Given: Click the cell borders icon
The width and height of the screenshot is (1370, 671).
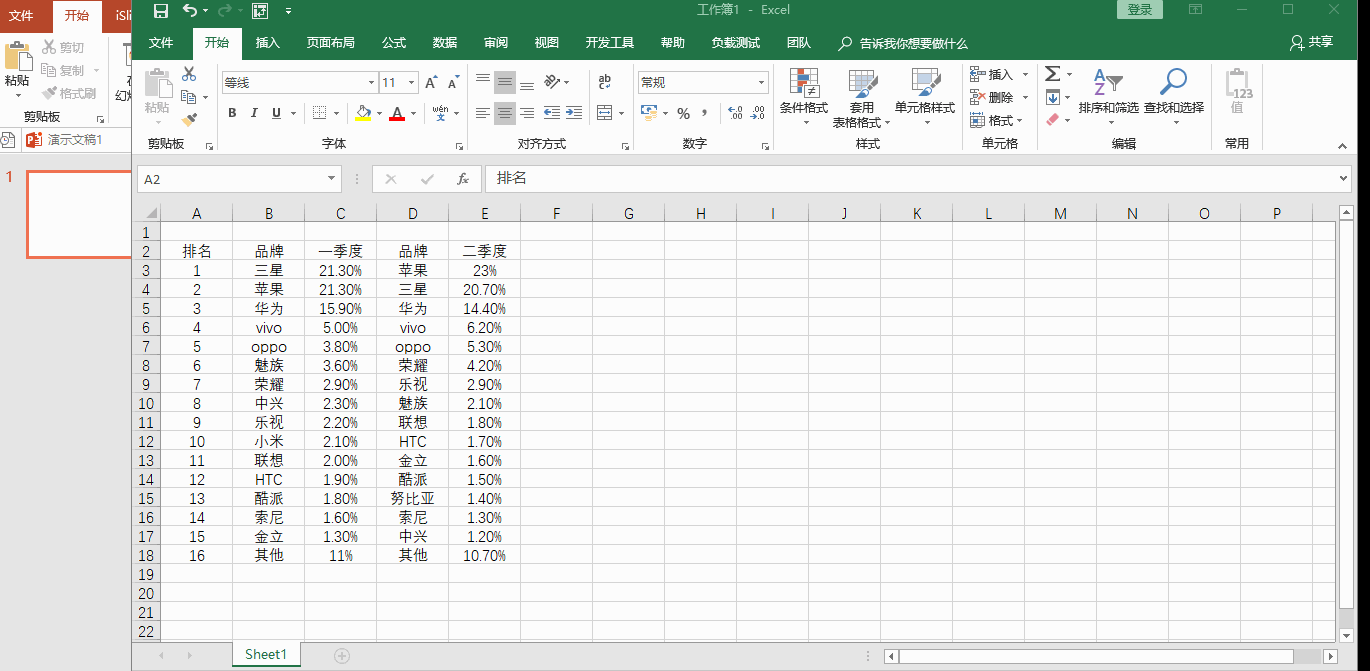Looking at the screenshot, I should coord(319,113).
